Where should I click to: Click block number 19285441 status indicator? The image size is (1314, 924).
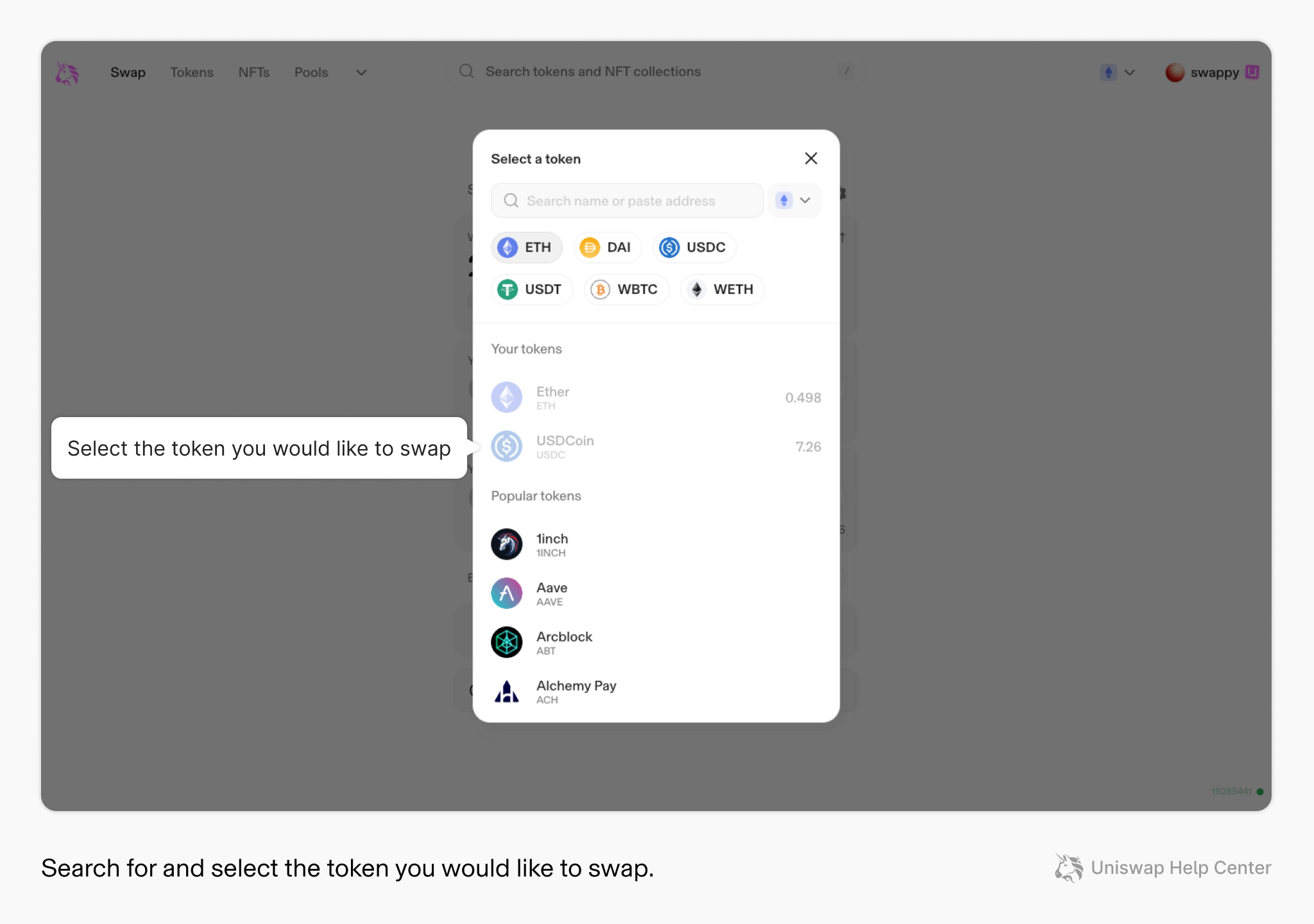[x=1231, y=791]
